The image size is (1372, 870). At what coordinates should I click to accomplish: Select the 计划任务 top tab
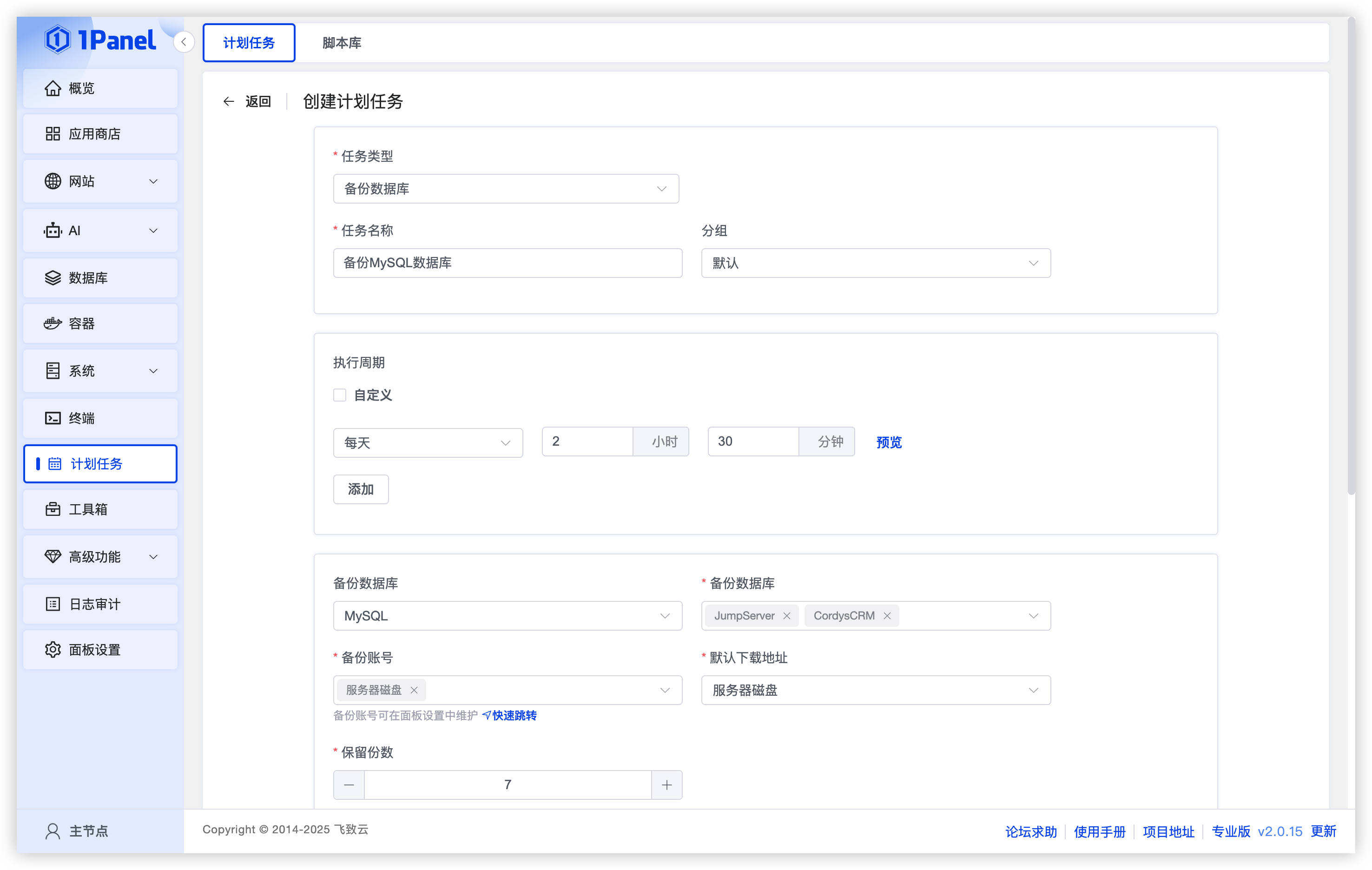click(x=249, y=43)
